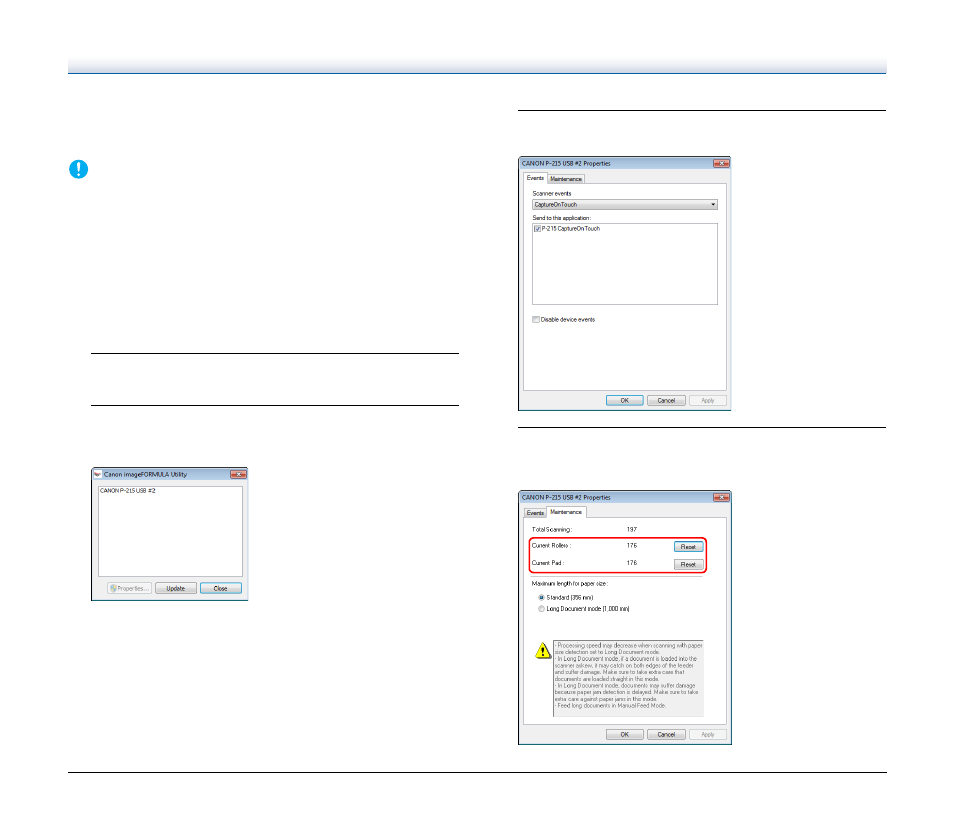Enable the Disable device events checkbox
The image size is (954, 818).
coord(536,320)
